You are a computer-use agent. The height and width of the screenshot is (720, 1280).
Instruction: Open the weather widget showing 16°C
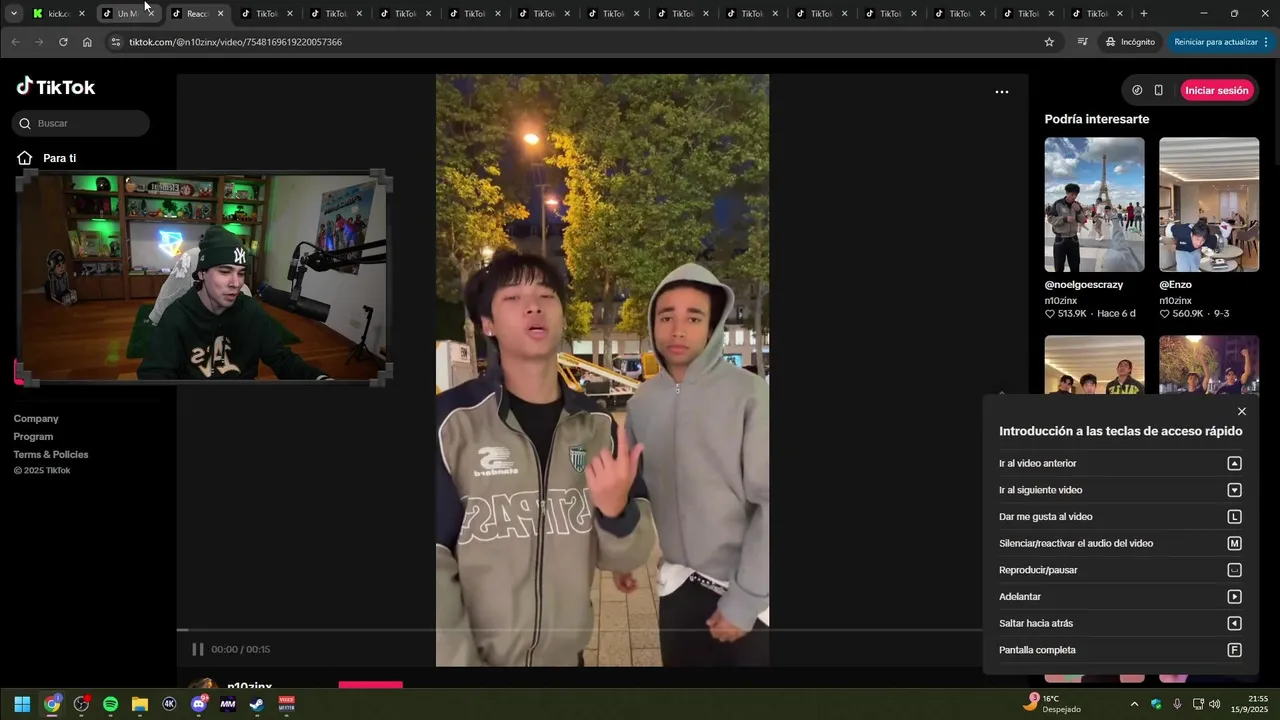(x=1052, y=704)
